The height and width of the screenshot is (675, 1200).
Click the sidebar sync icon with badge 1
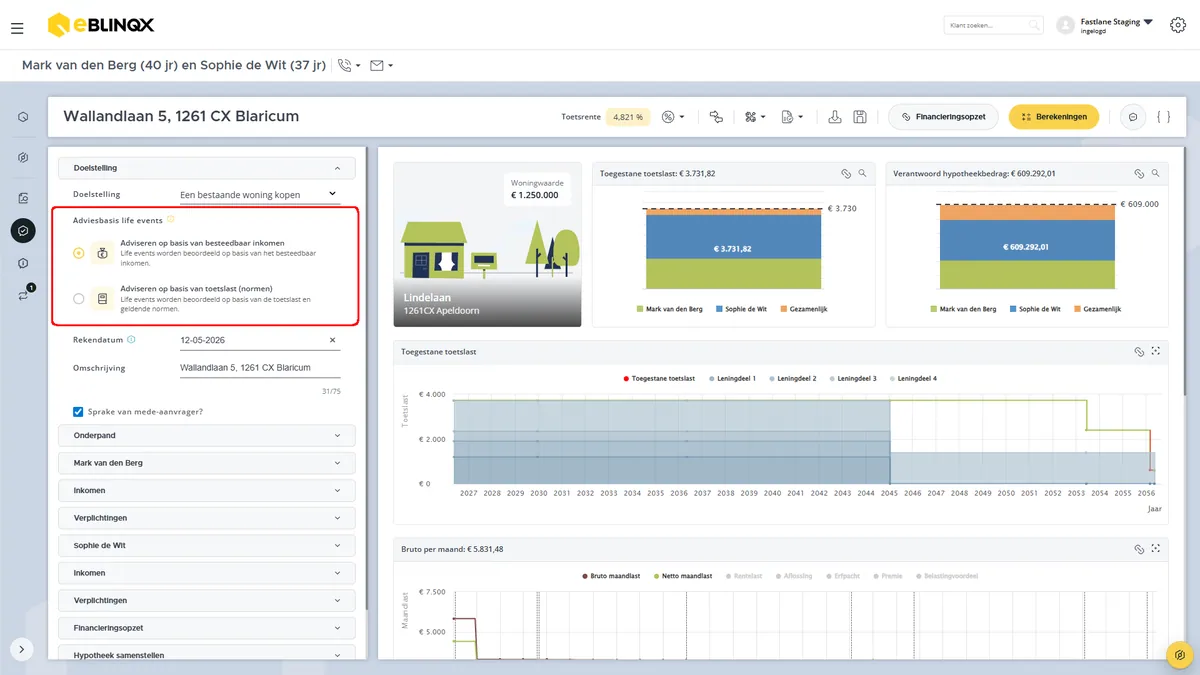(23, 295)
